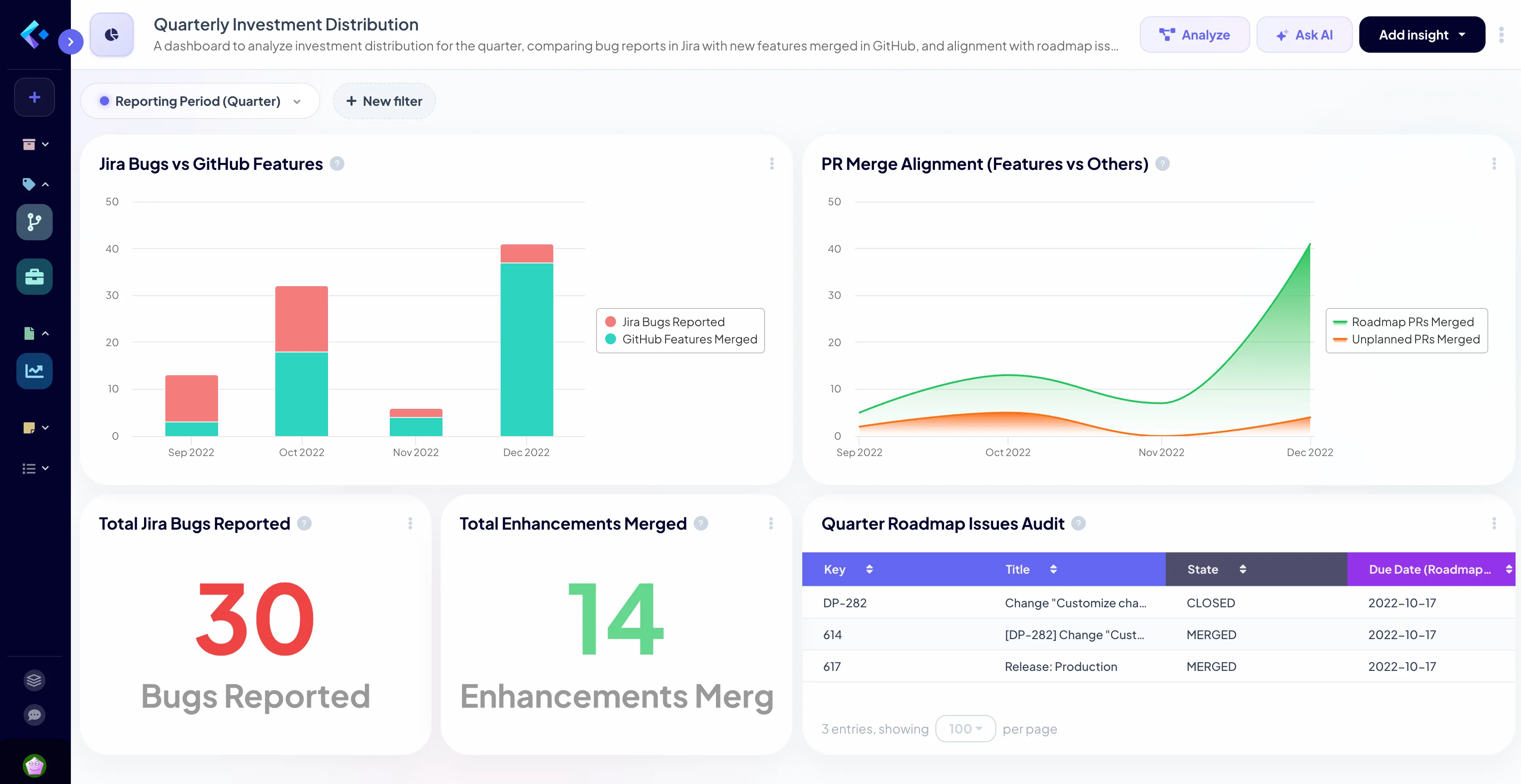
Task: Click the CLOSED state cell
Action: point(1210,603)
